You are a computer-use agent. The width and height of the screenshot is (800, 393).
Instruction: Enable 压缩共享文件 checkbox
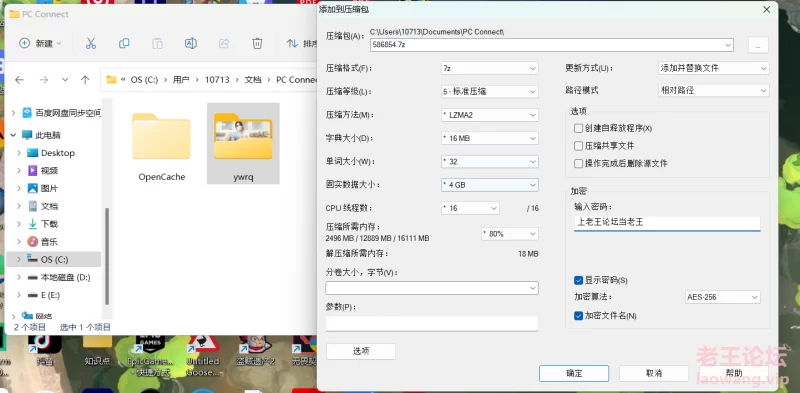tap(578, 146)
